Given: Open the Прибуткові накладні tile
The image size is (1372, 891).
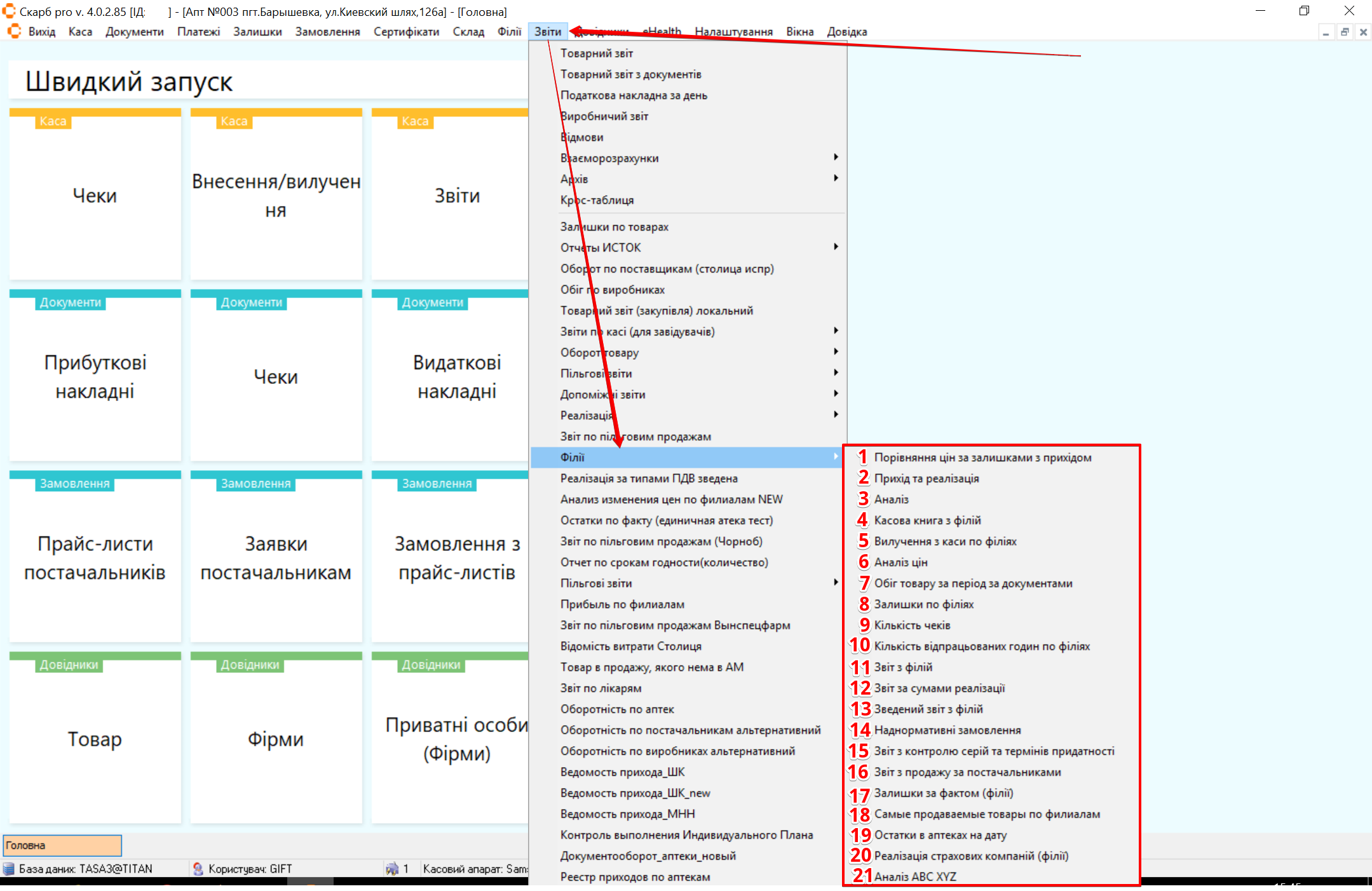Looking at the screenshot, I should click(95, 376).
